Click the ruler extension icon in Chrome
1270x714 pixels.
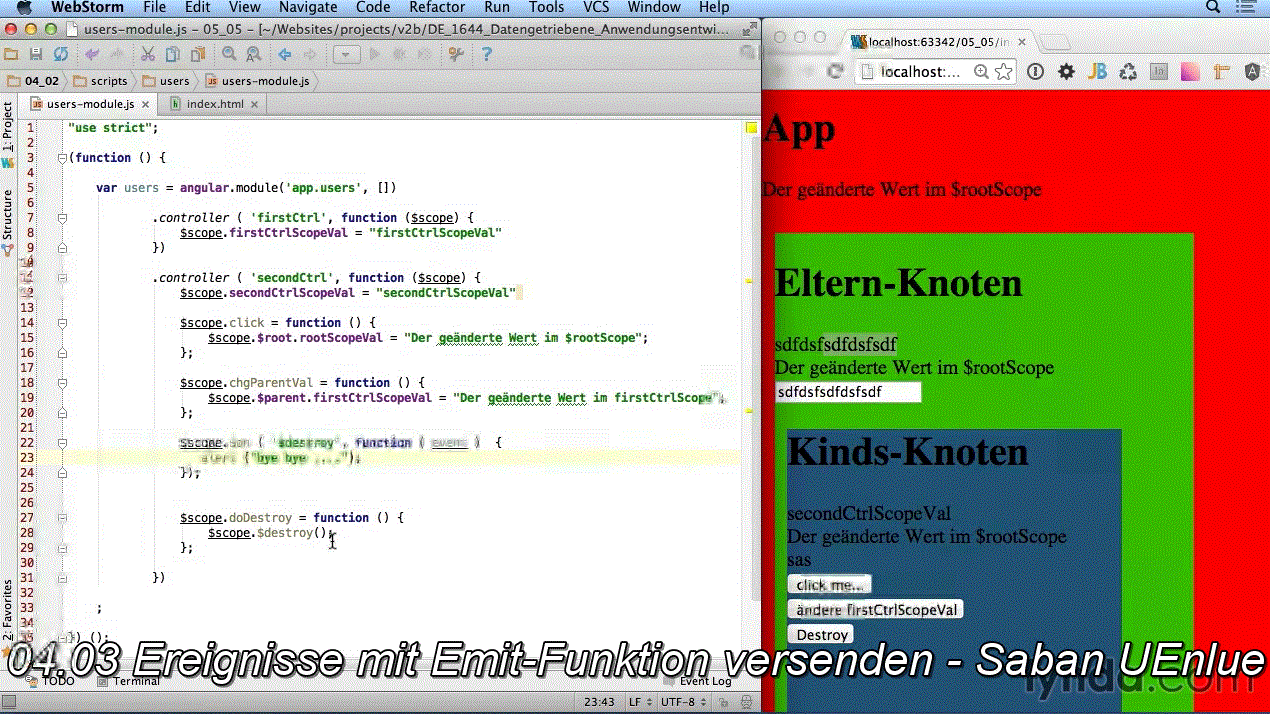click(1221, 72)
